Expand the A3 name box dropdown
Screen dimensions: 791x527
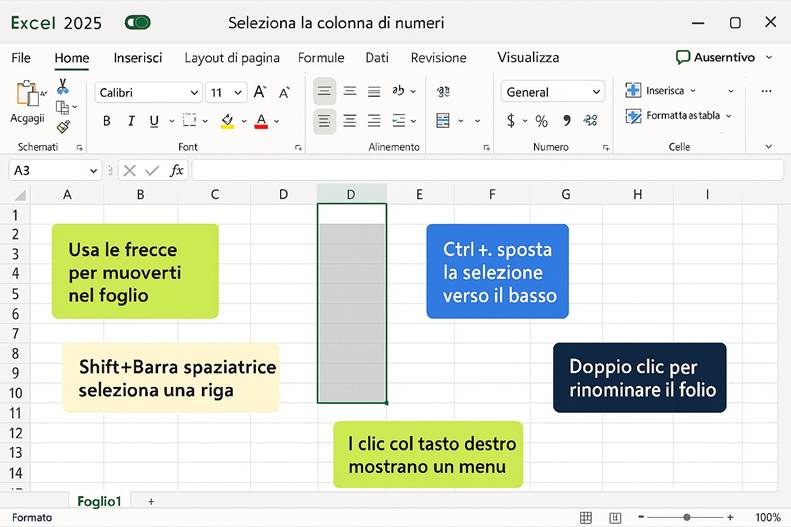[93, 171]
